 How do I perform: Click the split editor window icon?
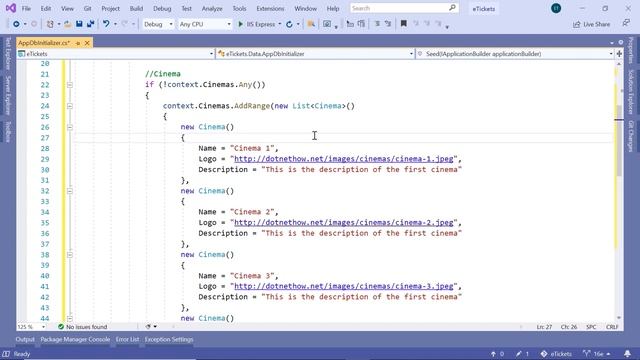click(x=619, y=54)
